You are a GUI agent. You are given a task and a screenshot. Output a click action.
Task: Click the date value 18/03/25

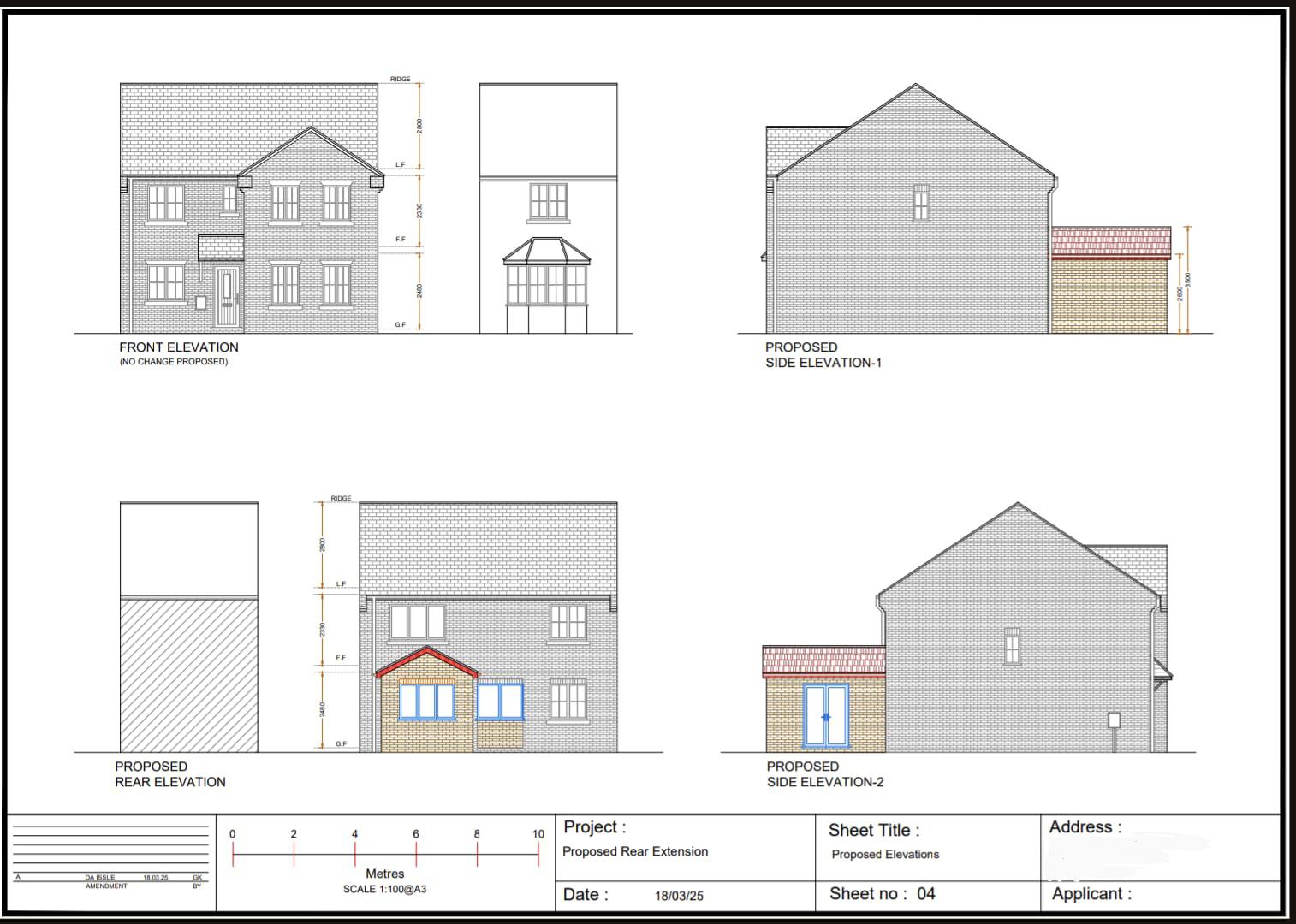tap(679, 896)
